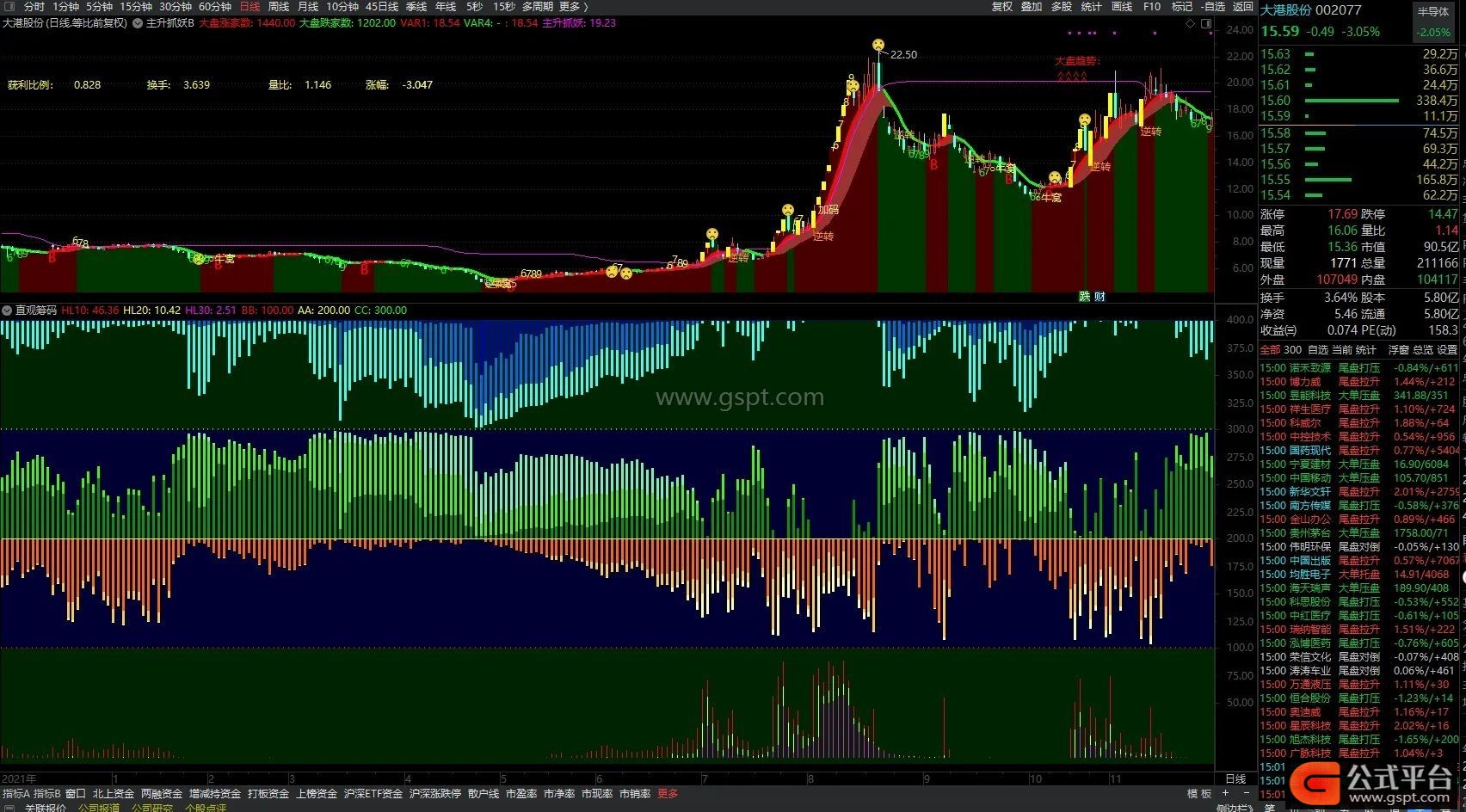The width and height of the screenshot is (1466, 812).
Task: Select the 市盈率 indicator
Action: pyautogui.click(x=521, y=794)
